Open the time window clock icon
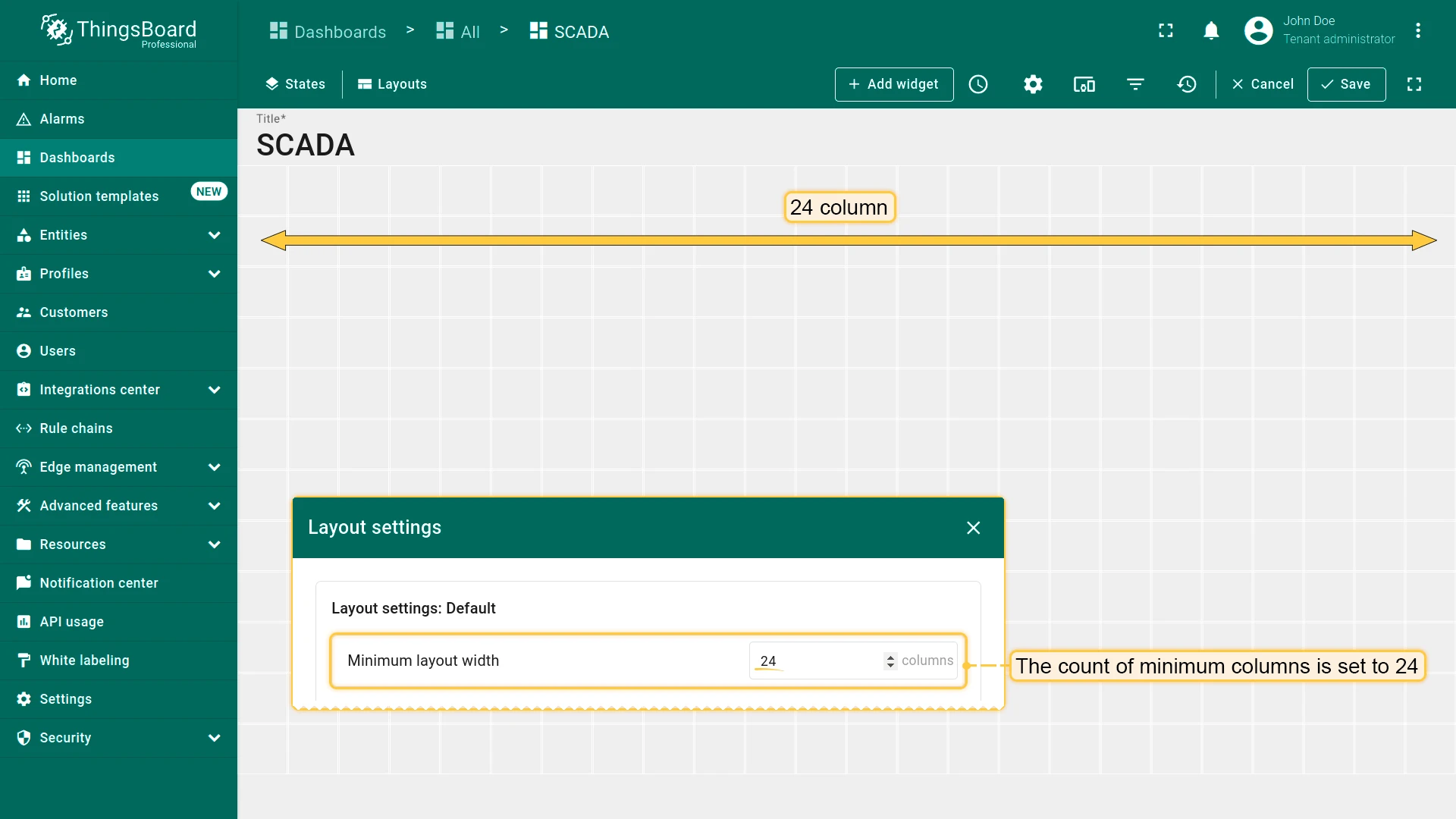This screenshot has width=1456, height=819. point(978,84)
